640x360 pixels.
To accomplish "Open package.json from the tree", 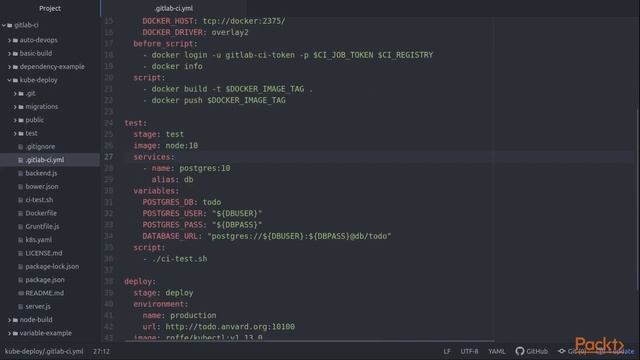I will click(45, 280).
